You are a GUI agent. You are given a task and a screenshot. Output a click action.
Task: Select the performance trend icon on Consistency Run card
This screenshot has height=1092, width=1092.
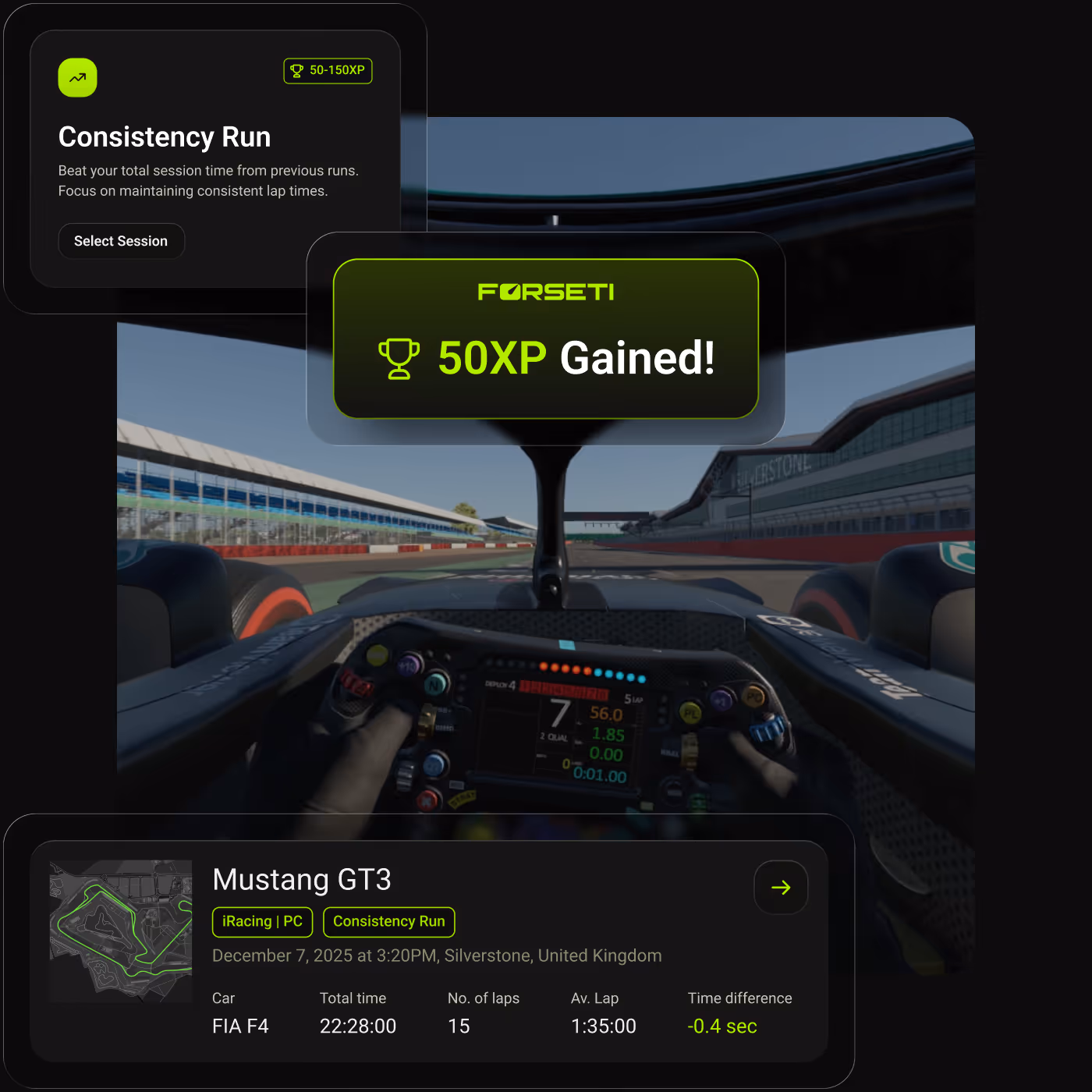tap(77, 77)
